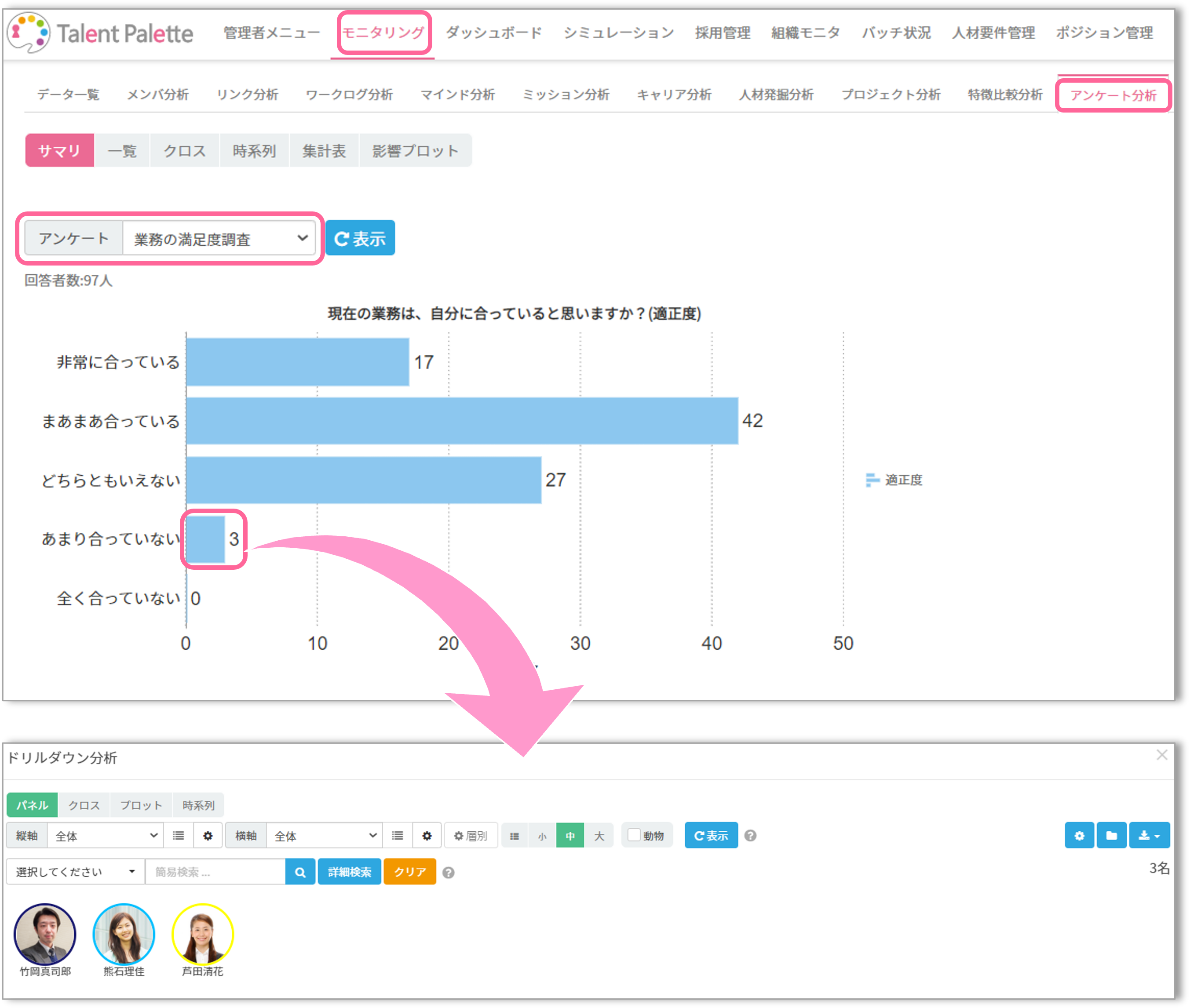This screenshot has width=1190, height=1008.
Task: Expand the 選択してください dropdown
Action: [75, 872]
